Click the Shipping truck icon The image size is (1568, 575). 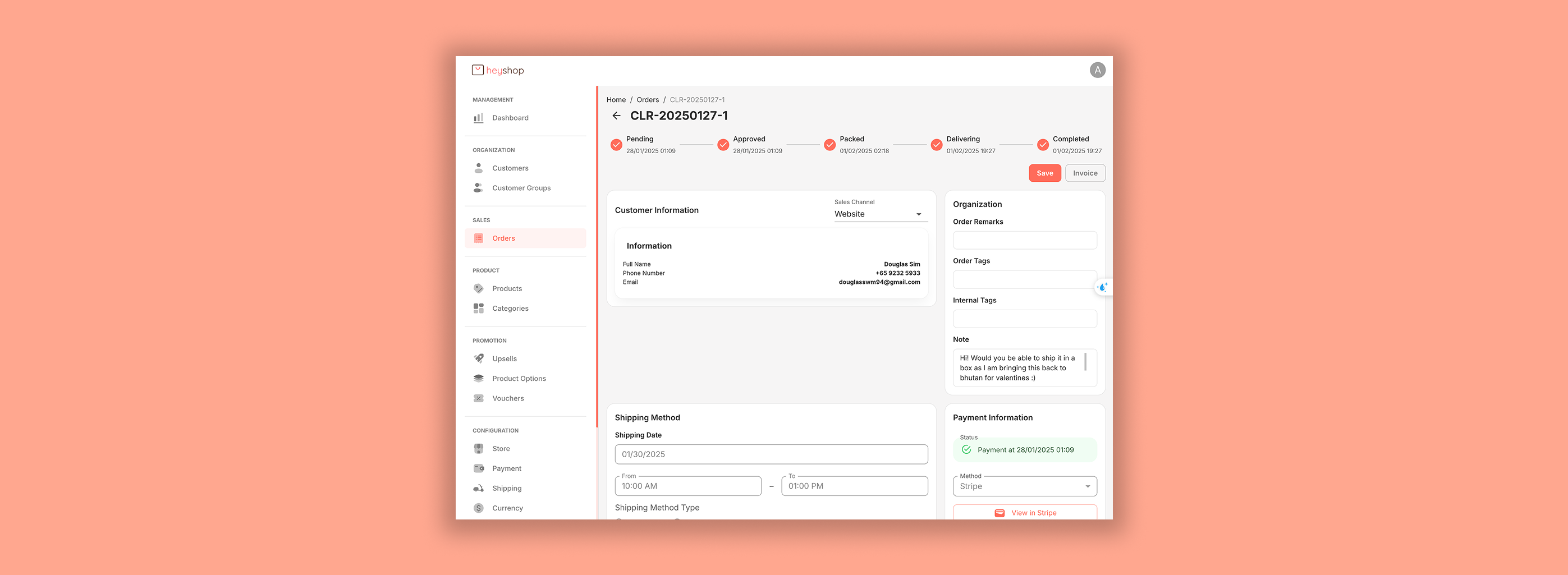pos(479,488)
